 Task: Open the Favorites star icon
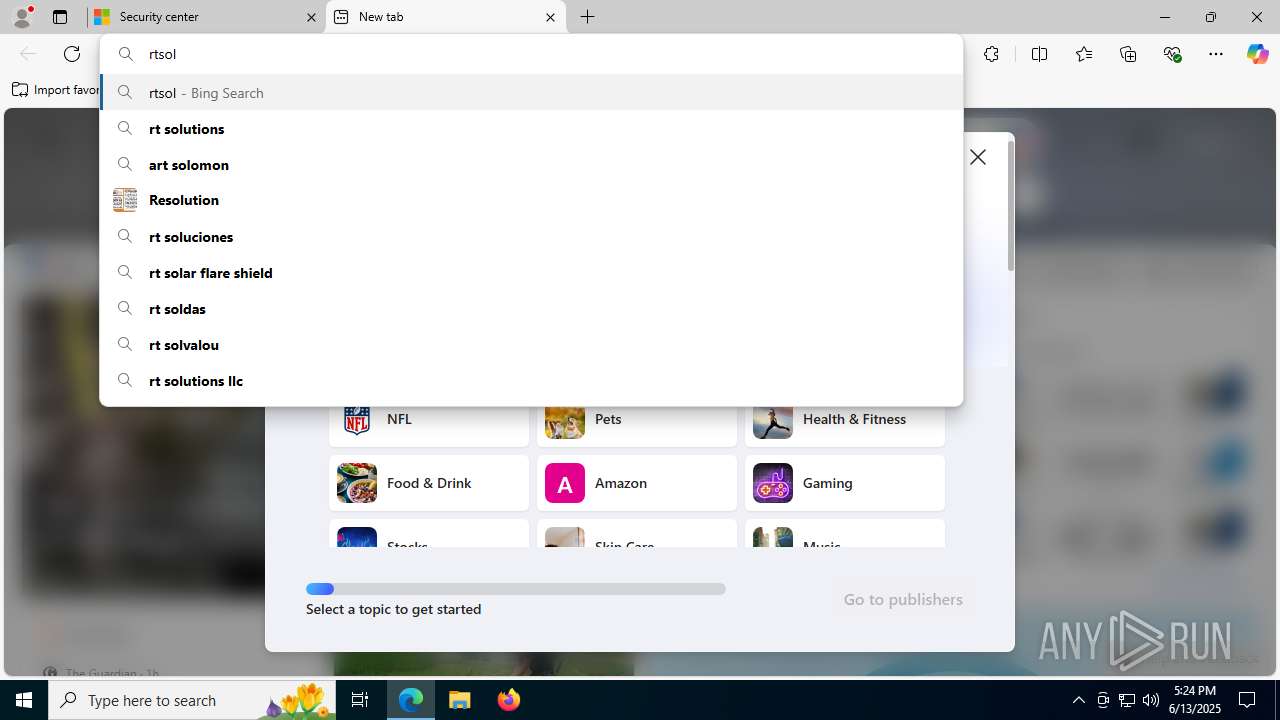point(1084,54)
